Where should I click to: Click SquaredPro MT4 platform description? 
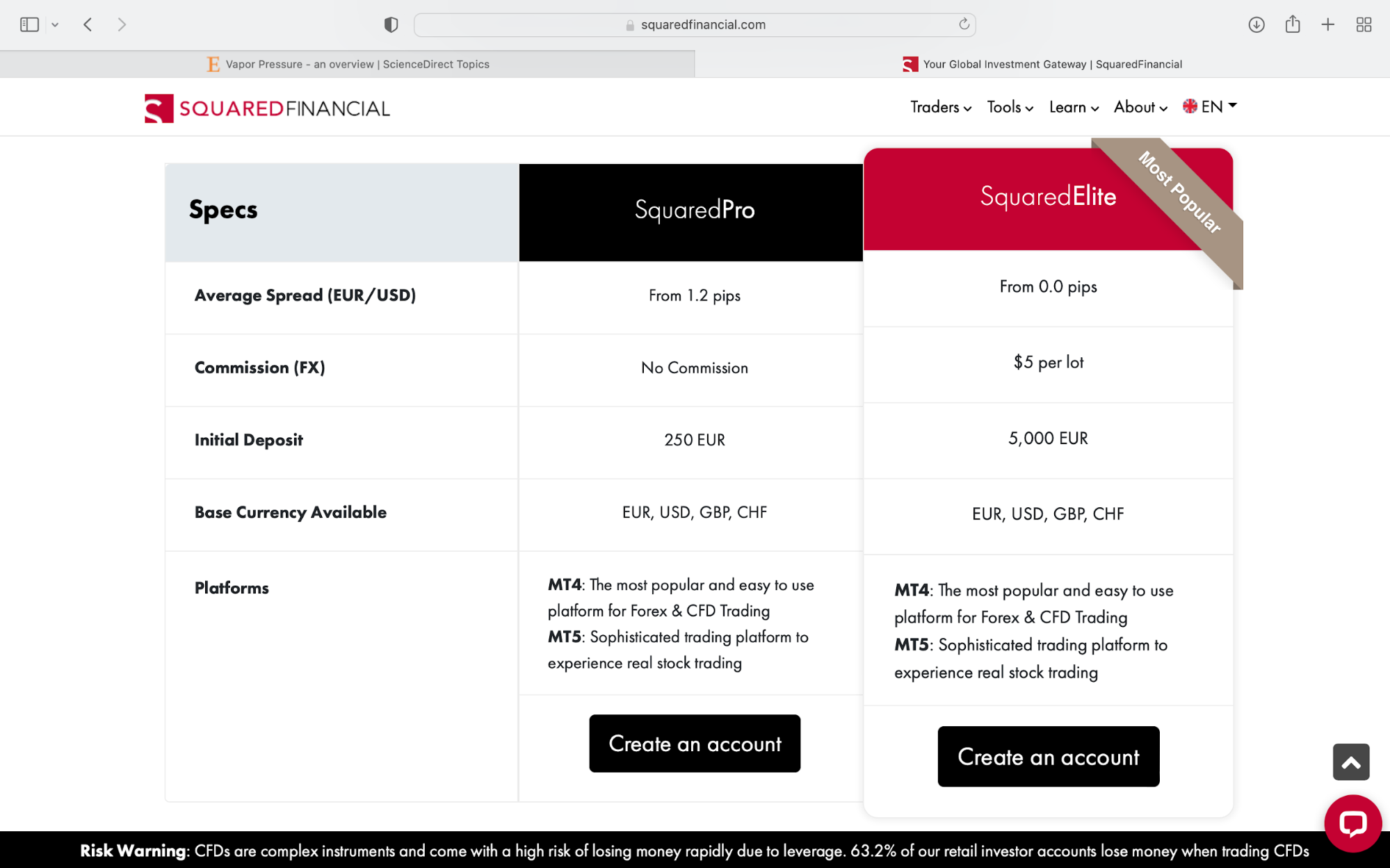[x=681, y=598]
